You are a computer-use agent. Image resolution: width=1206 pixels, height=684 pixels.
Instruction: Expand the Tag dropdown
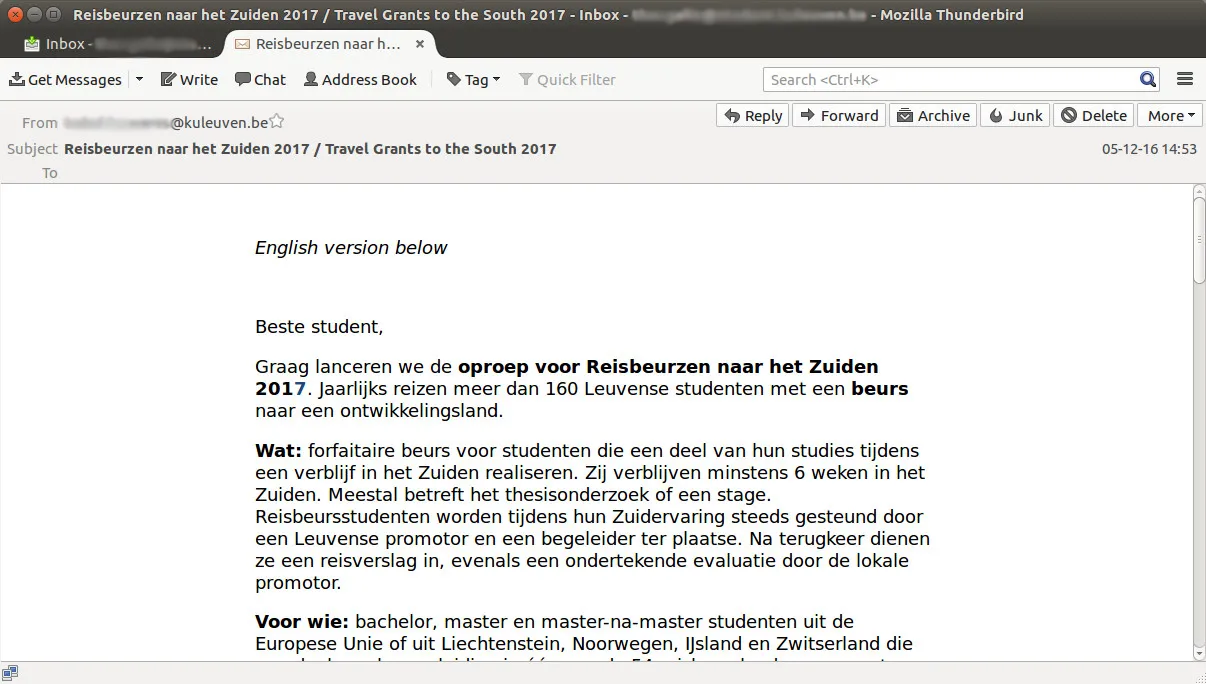(x=473, y=80)
